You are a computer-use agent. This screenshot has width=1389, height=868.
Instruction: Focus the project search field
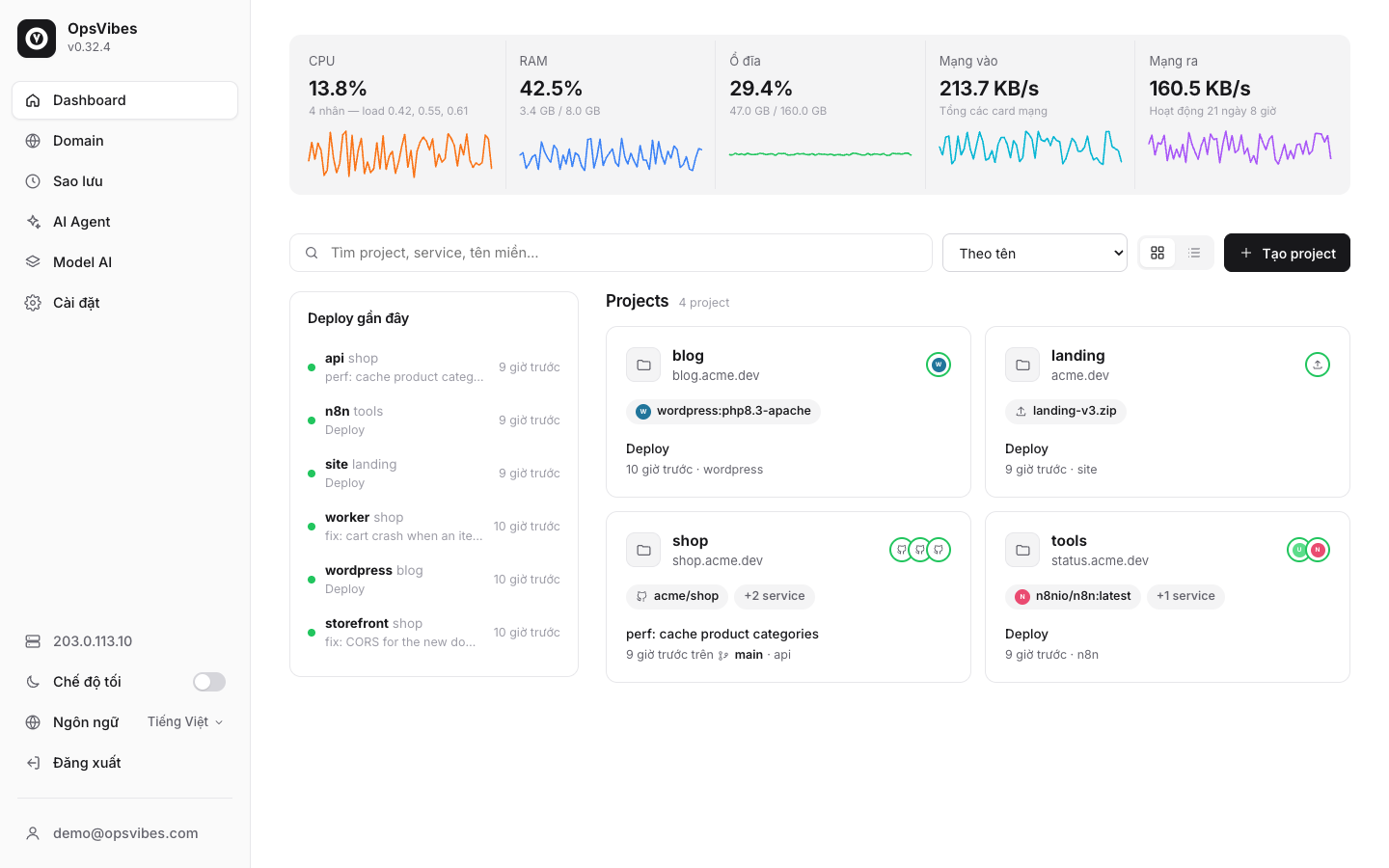coord(611,253)
